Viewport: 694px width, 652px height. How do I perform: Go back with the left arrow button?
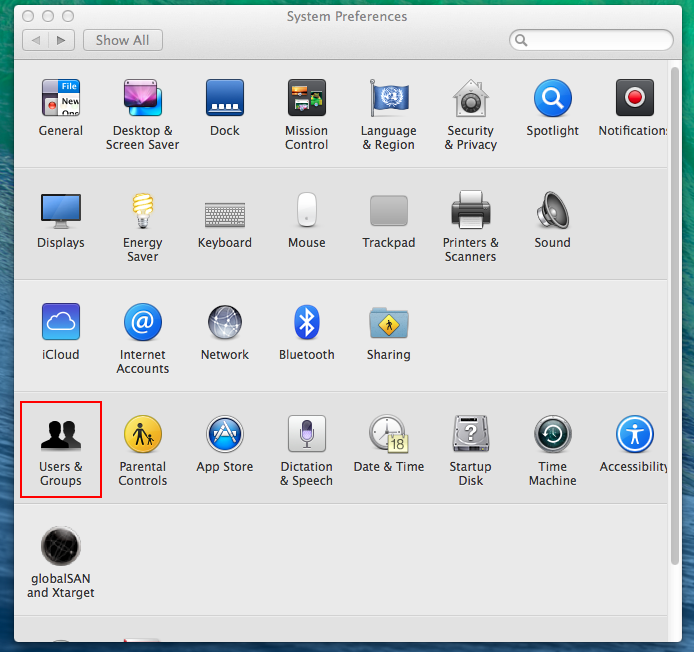(x=36, y=40)
